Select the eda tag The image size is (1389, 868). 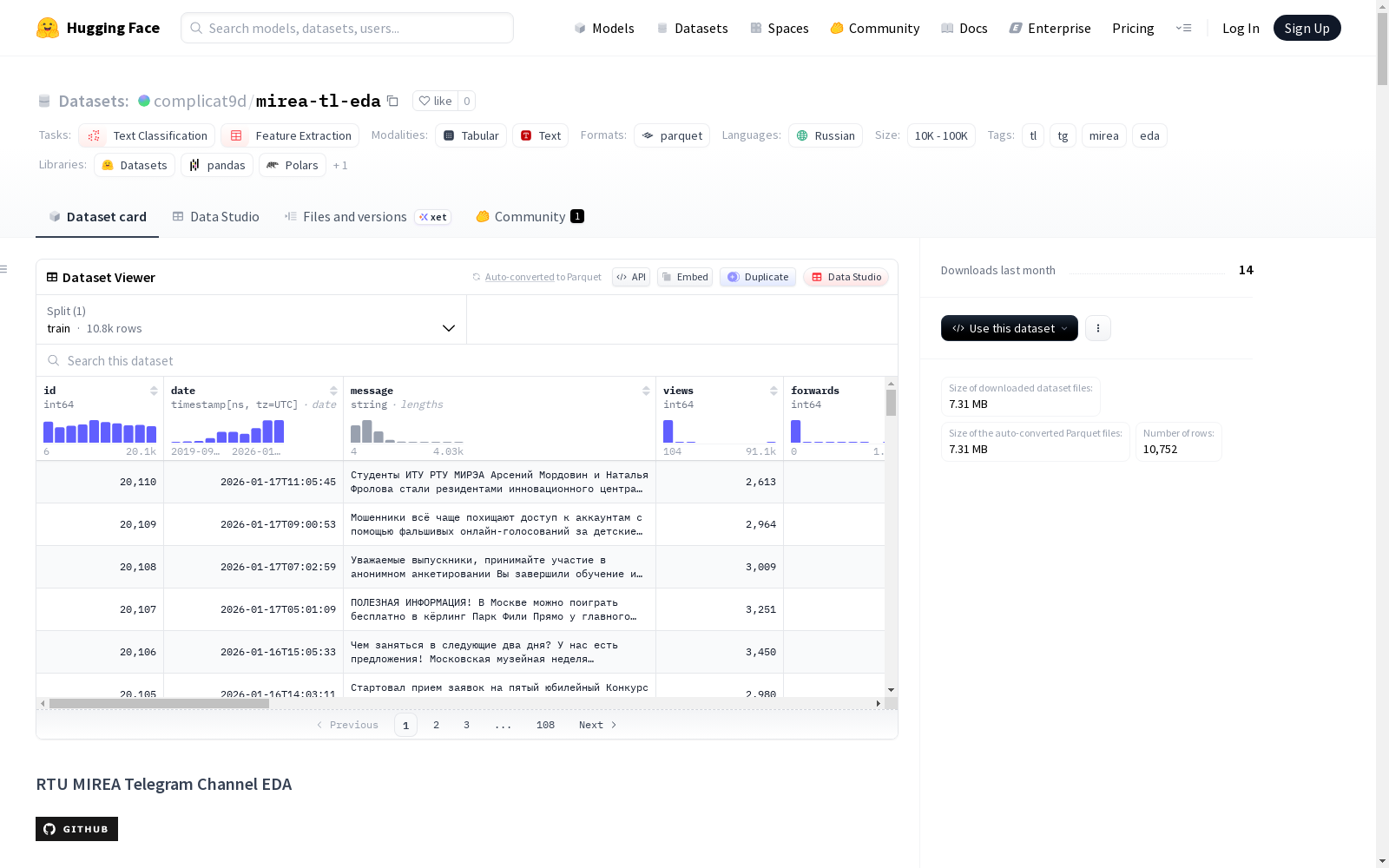(x=1149, y=135)
